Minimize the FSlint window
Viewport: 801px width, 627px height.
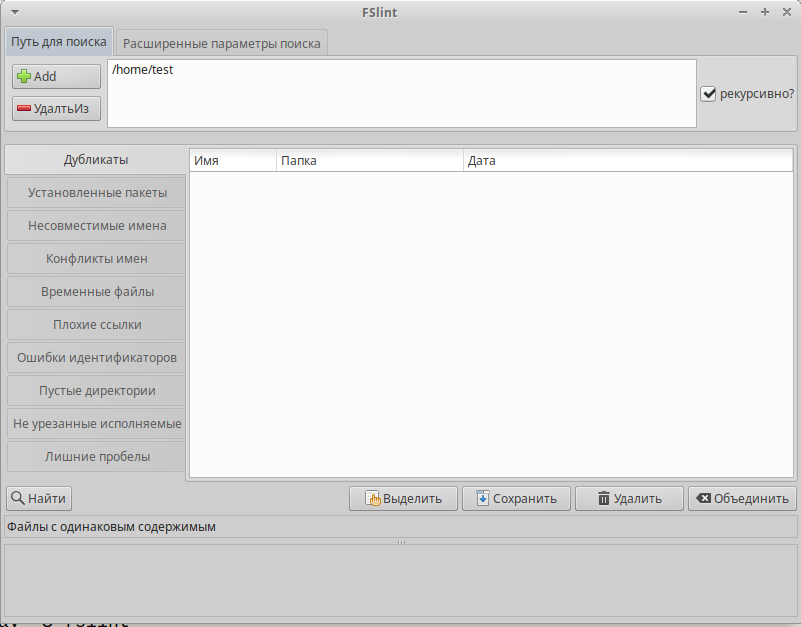coord(743,12)
